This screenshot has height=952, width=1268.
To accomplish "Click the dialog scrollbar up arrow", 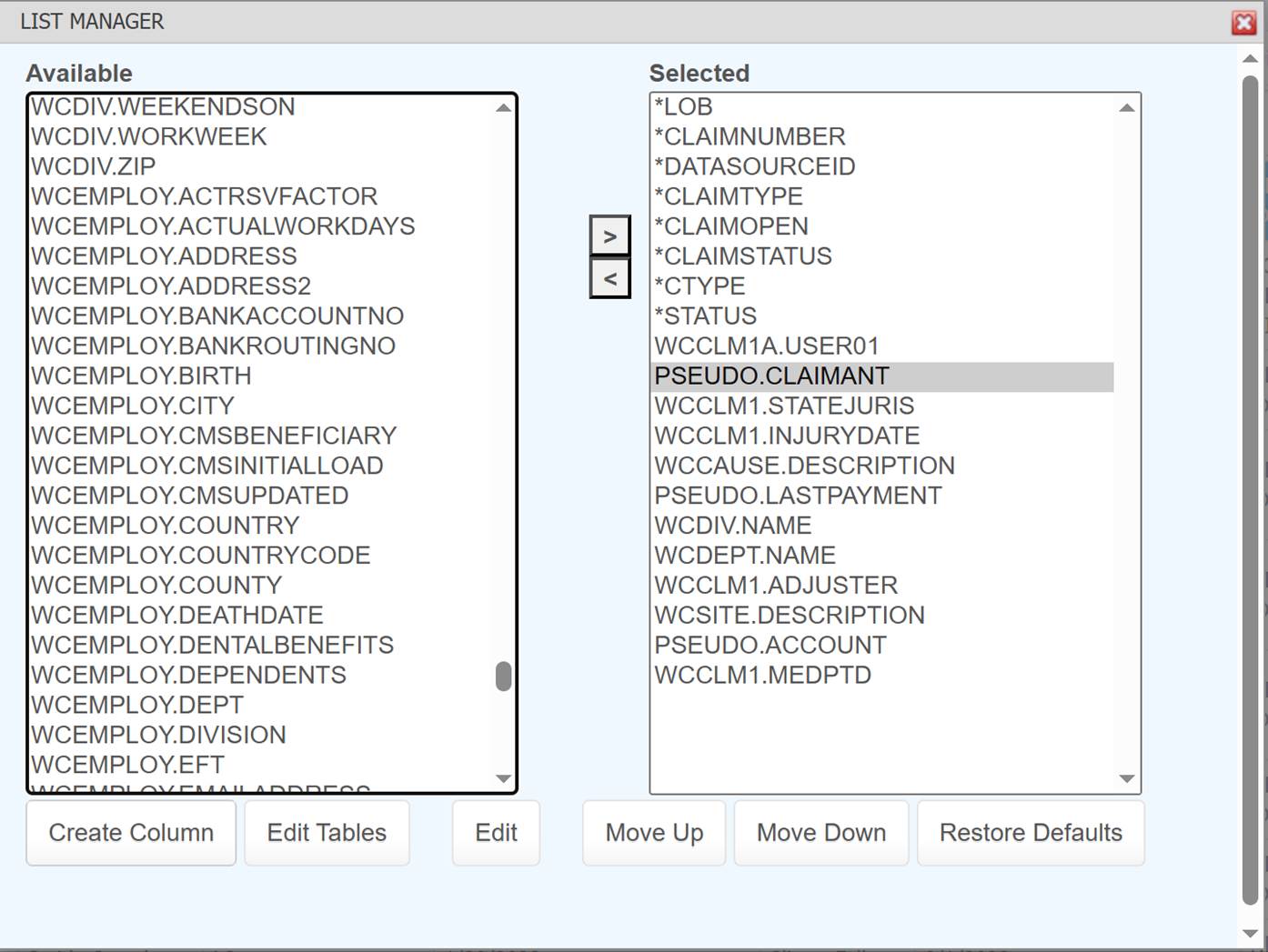I will click(1250, 59).
